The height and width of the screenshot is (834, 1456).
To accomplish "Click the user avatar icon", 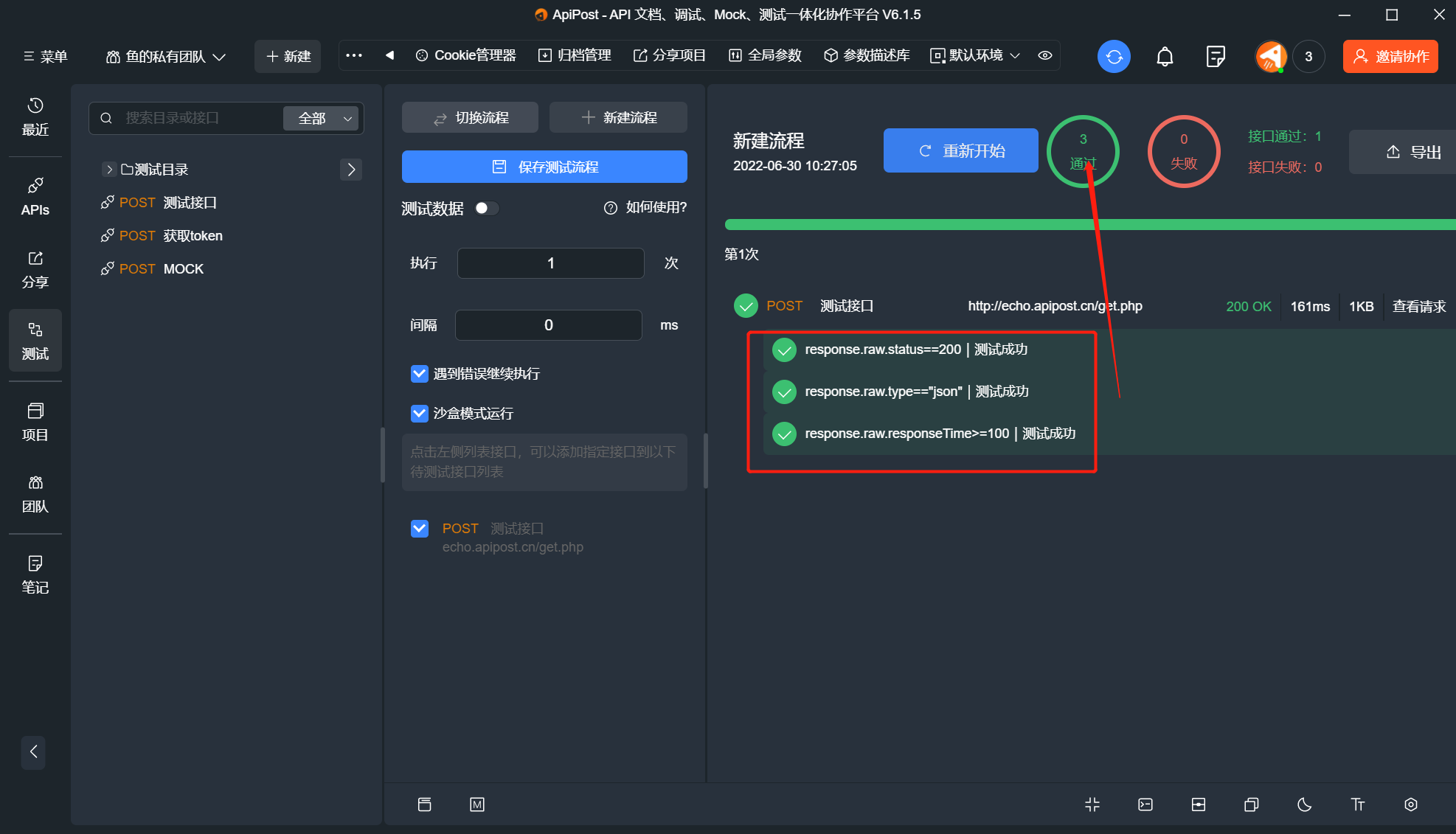I will [1272, 56].
